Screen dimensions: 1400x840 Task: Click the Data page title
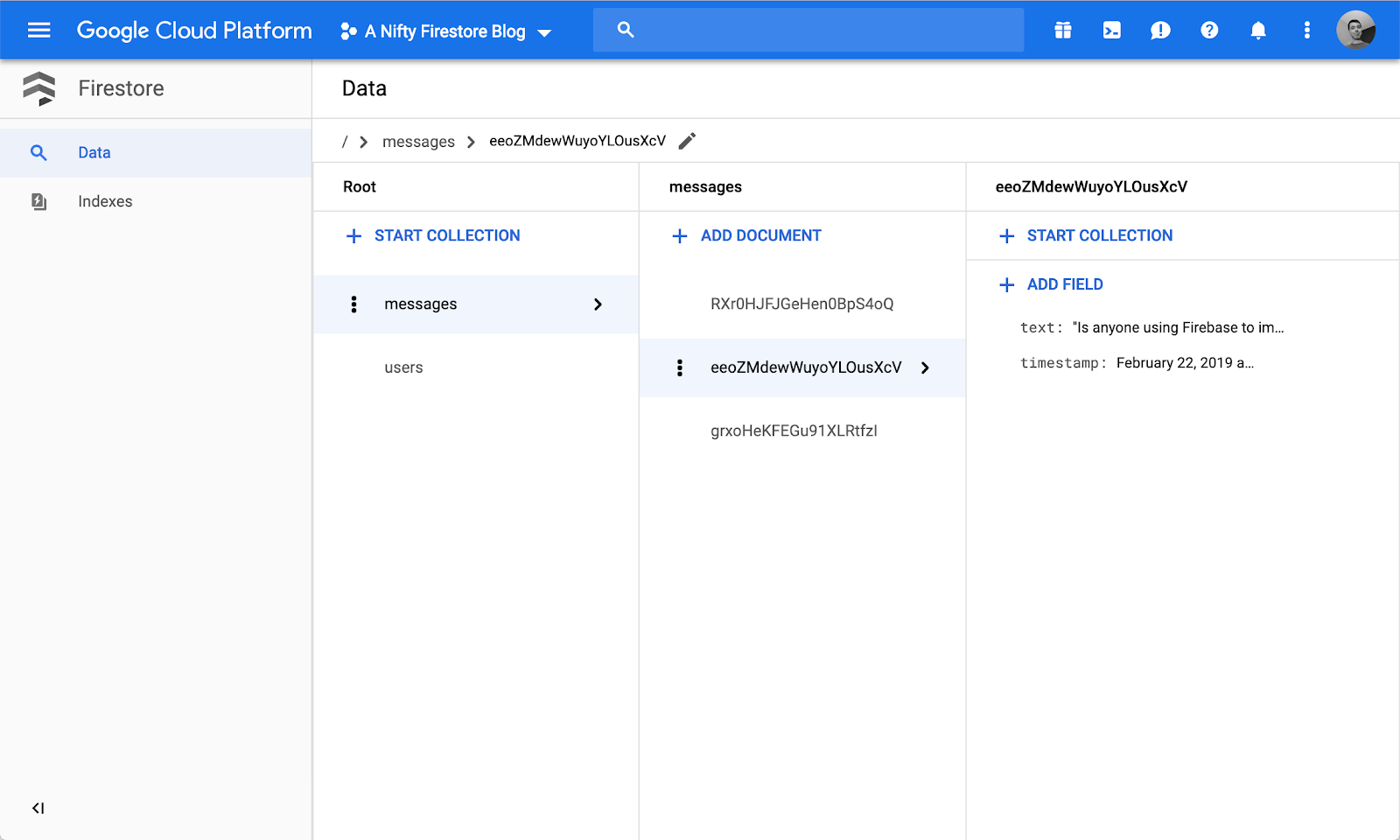tap(364, 88)
